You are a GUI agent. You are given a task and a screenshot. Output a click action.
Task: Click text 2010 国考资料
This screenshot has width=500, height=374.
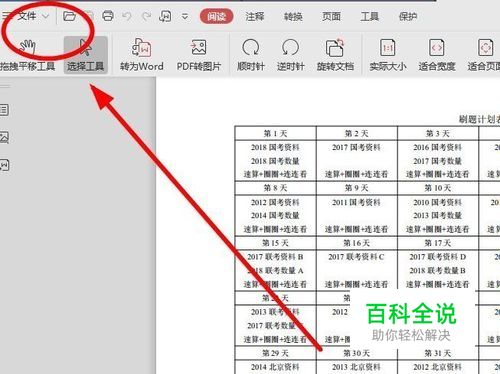coord(438,202)
